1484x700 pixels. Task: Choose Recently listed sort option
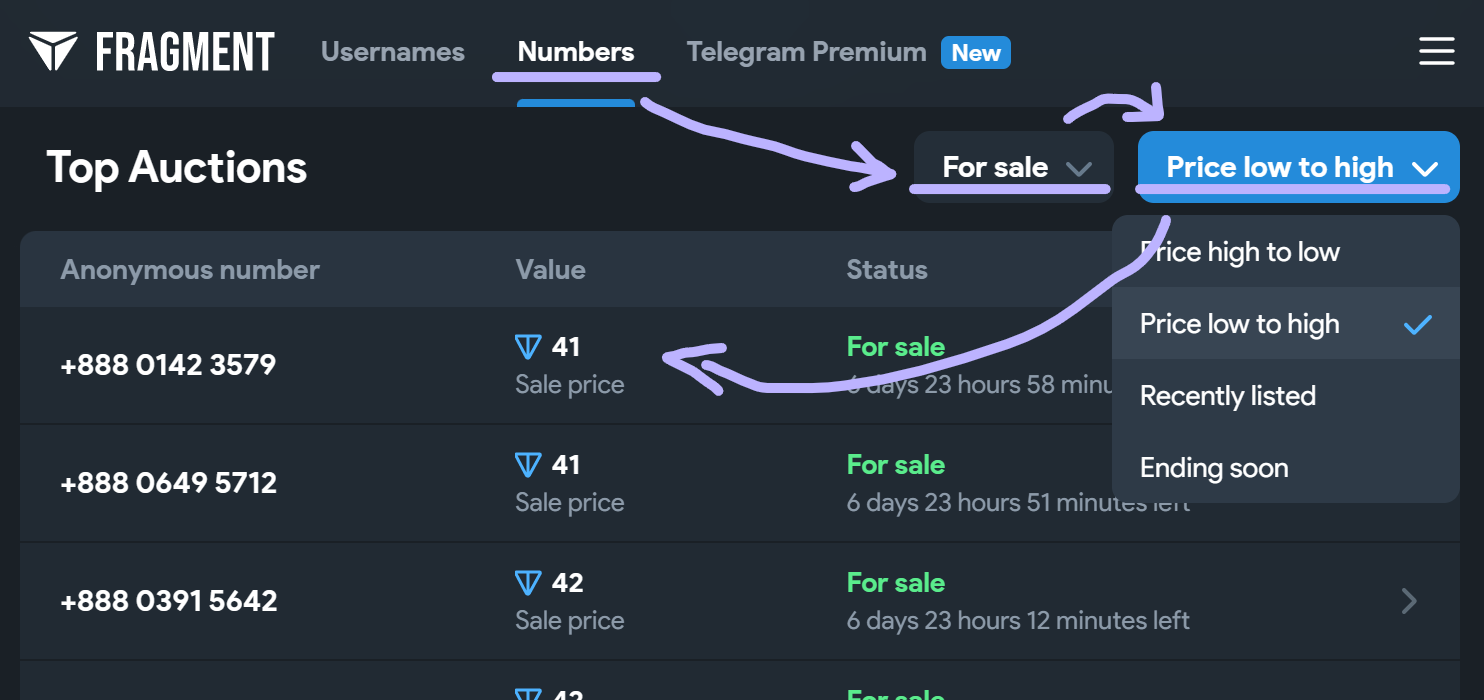coord(1227,396)
